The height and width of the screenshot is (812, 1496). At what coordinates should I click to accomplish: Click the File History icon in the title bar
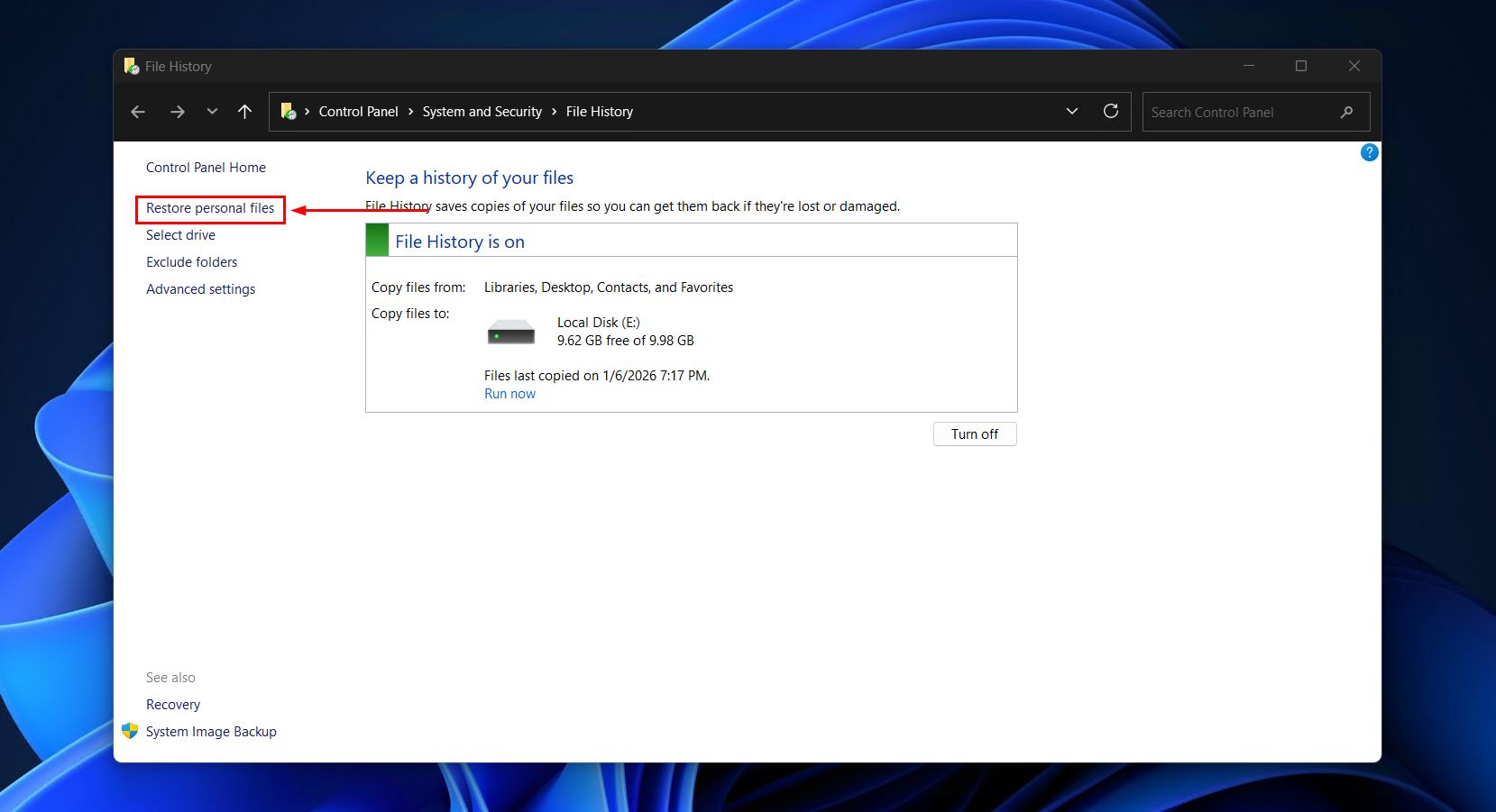(131, 65)
